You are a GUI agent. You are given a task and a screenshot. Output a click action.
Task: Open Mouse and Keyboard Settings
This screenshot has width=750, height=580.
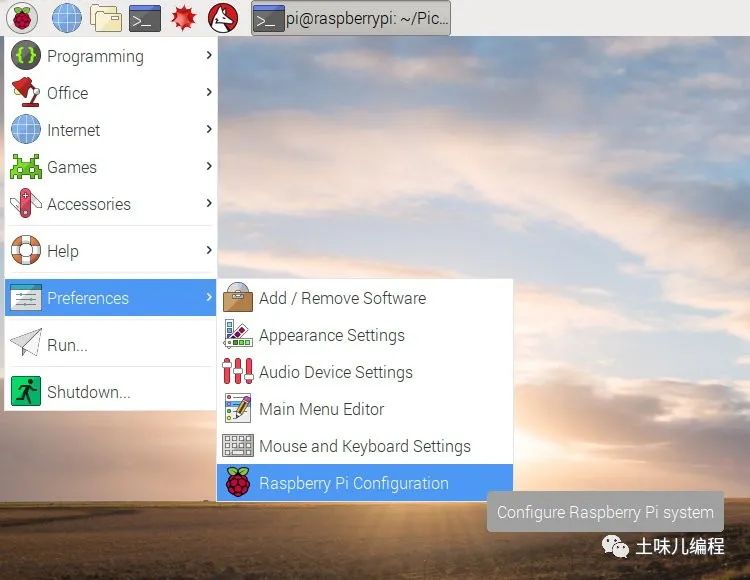click(365, 446)
